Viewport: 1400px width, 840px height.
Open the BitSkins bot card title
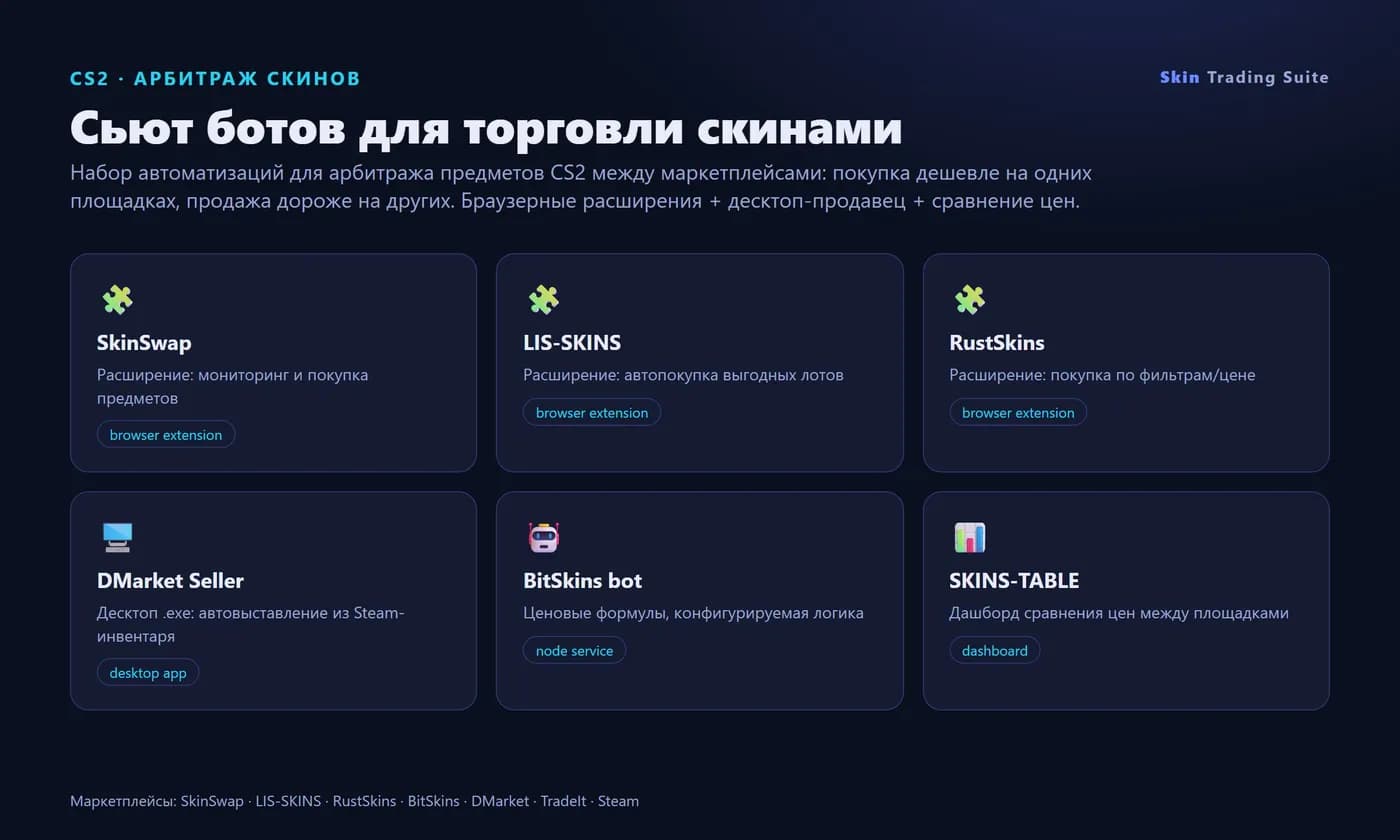click(583, 581)
